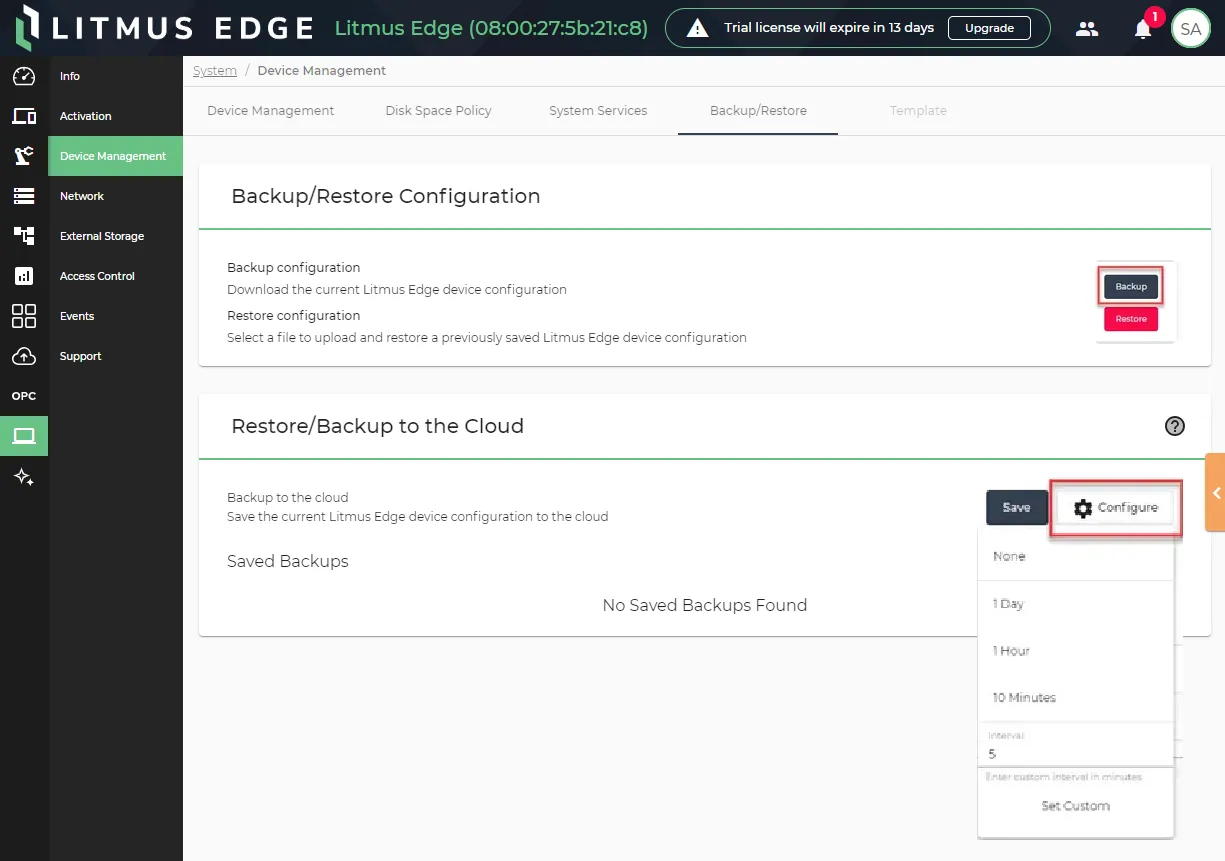Open Events in the System submenu
Image resolution: width=1225 pixels, height=861 pixels.
click(116, 316)
